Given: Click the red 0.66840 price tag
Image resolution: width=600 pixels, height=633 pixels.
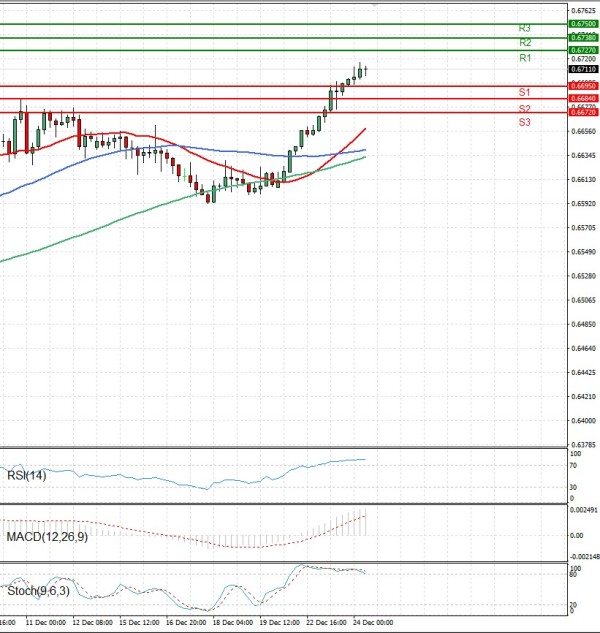Looking at the screenshot, I should [x=583, y=98].
